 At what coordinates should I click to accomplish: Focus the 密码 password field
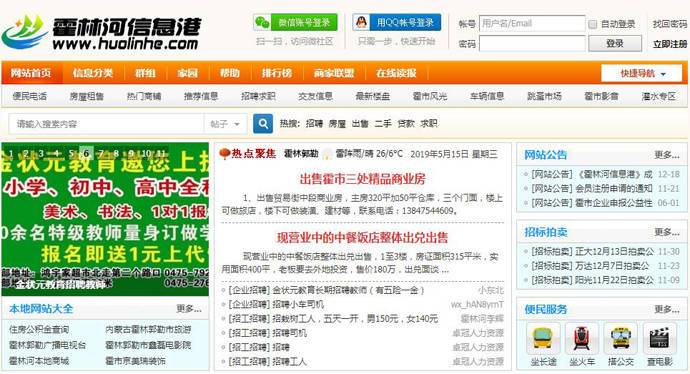(532, 44)
